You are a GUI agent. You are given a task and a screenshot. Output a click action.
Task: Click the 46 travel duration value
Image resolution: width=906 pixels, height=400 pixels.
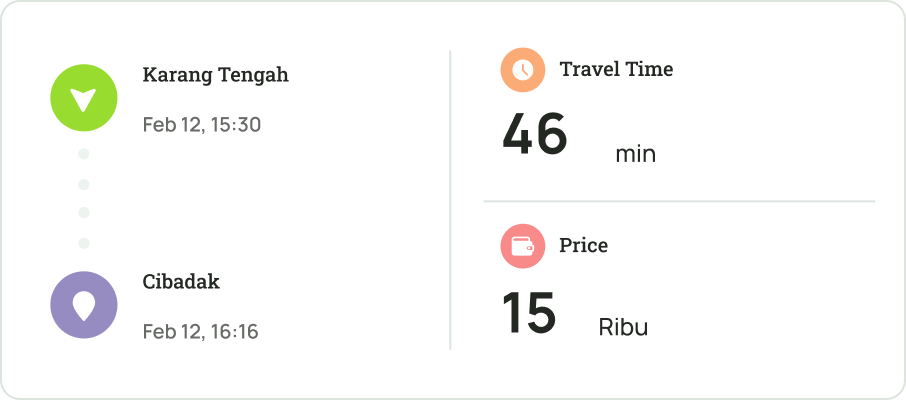coord(534,135)
